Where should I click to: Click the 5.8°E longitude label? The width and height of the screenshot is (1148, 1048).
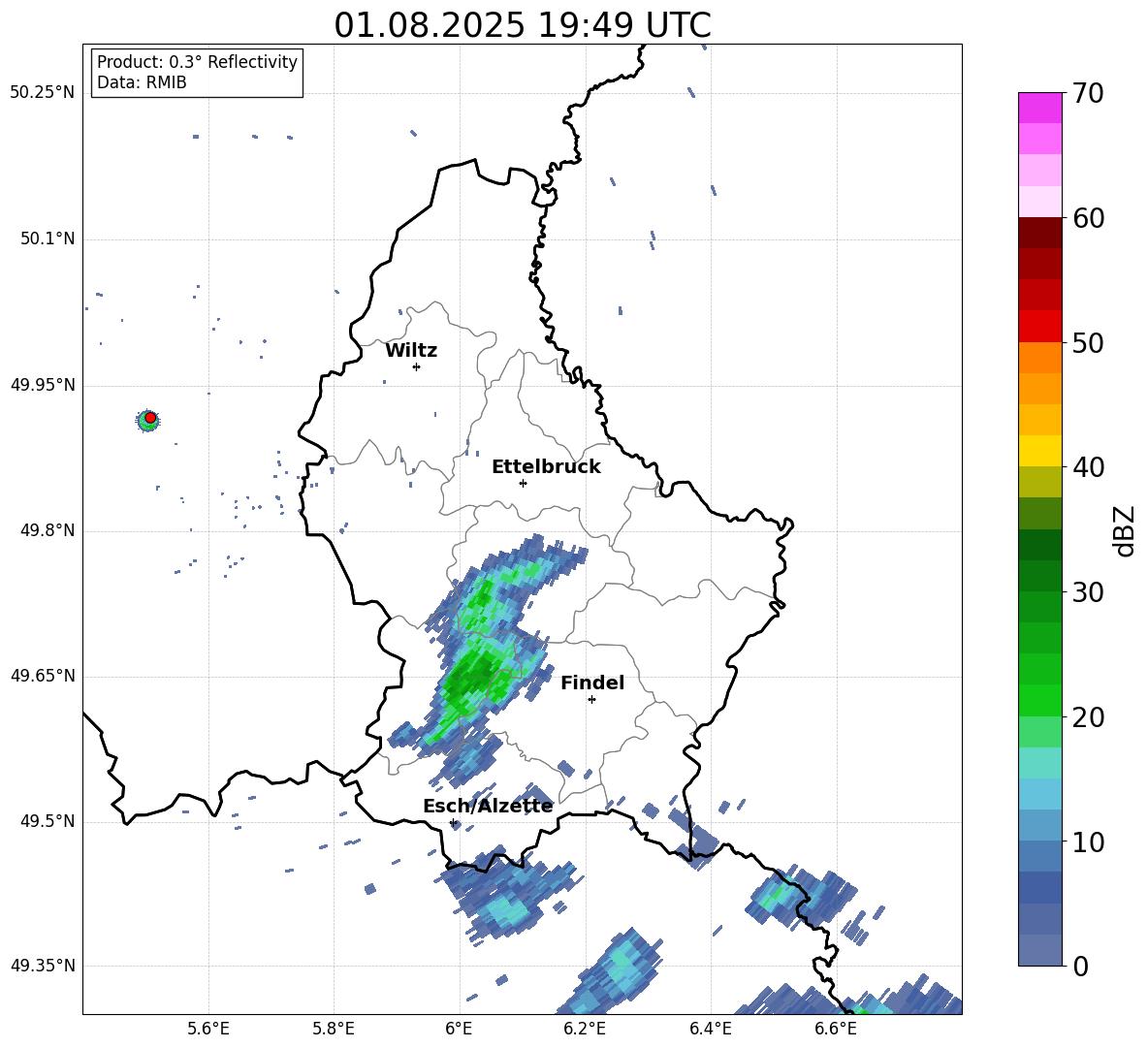(334, 1029)
